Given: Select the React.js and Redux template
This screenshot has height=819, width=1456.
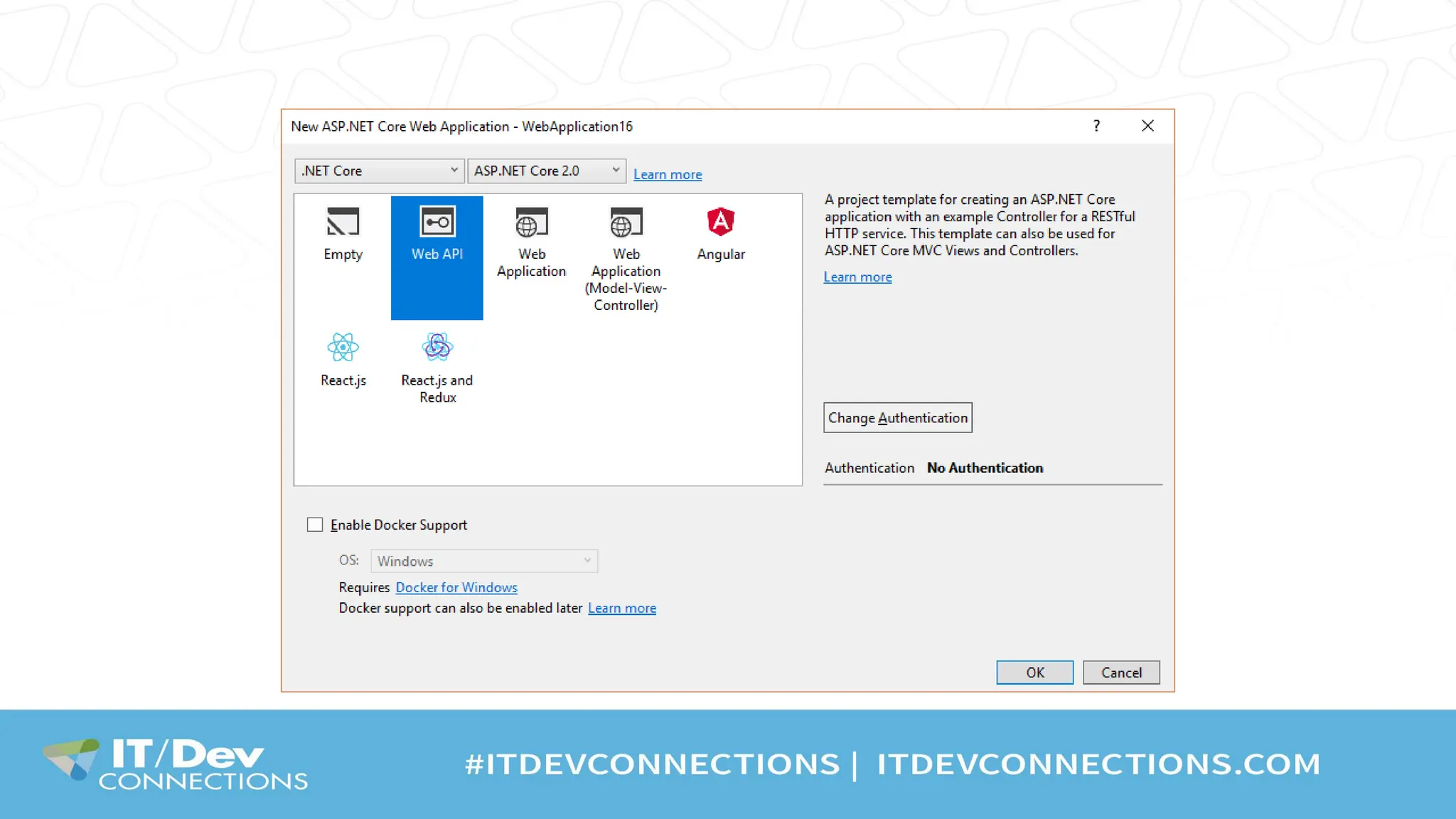Looking at the screenshot, I should [x=437, y=368].
